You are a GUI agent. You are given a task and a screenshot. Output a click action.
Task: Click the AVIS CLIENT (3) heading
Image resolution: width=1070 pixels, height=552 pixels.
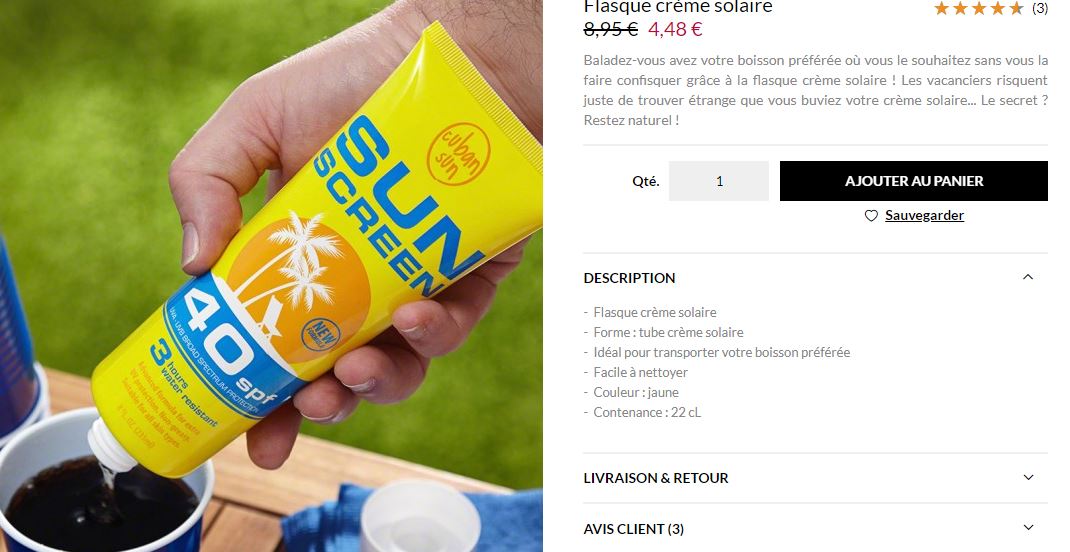click(x=634, y=529)
